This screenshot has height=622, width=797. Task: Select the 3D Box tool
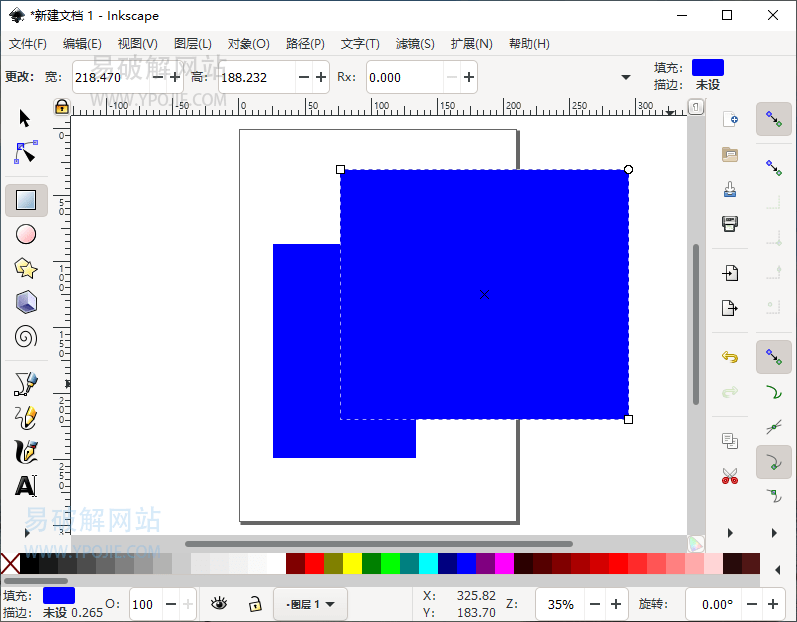(26, 302)
